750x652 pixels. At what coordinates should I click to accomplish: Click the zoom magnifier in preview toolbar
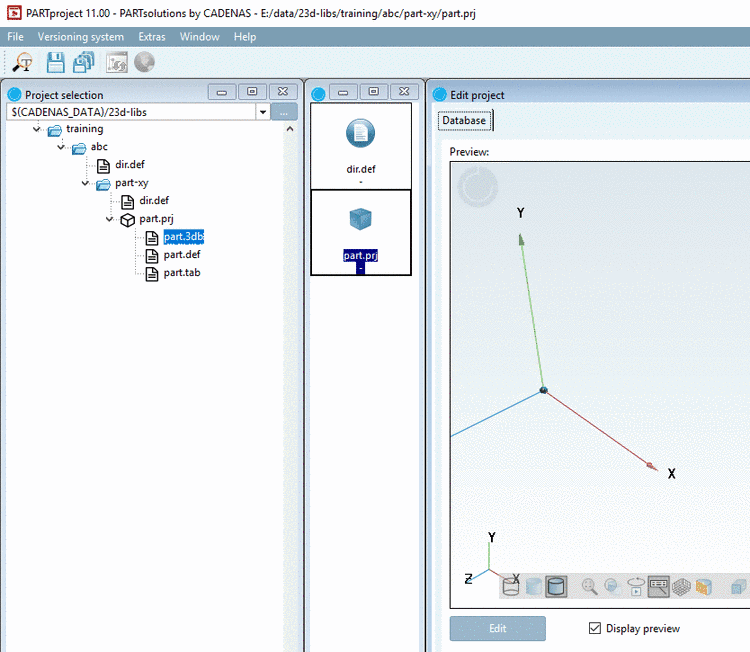[x=589, y=586]
